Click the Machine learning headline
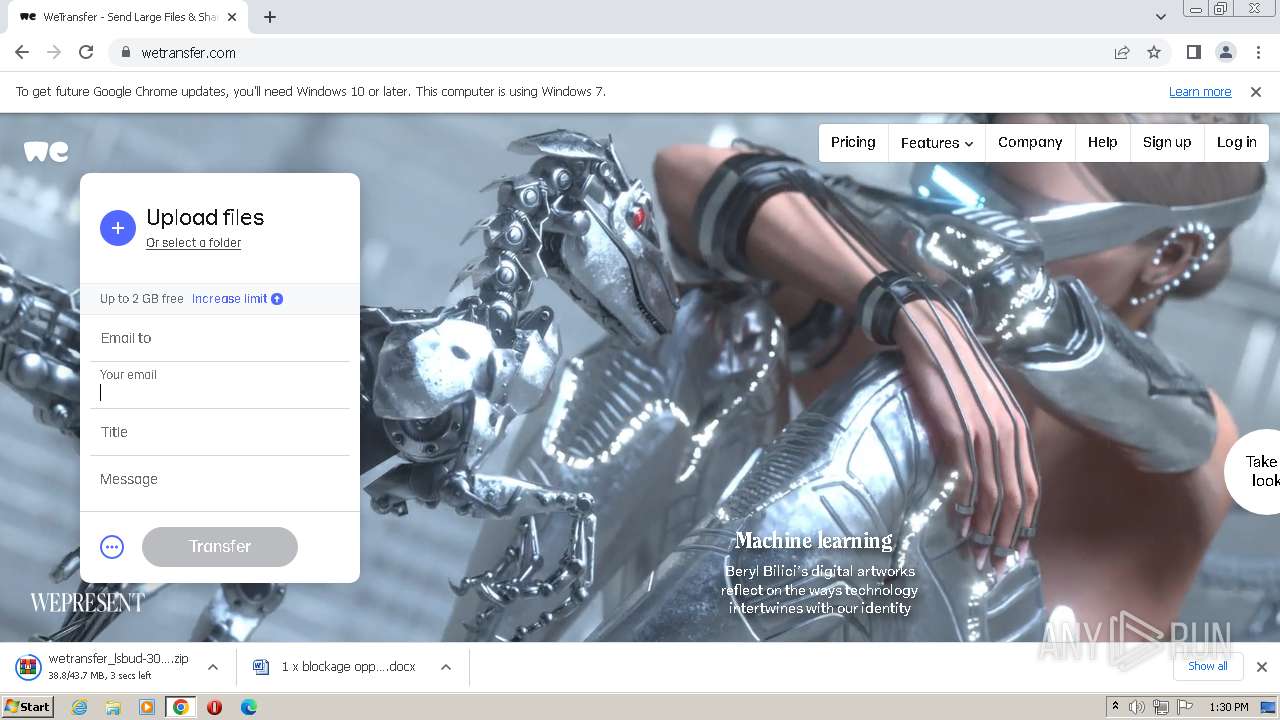 [x=814, y=541]
